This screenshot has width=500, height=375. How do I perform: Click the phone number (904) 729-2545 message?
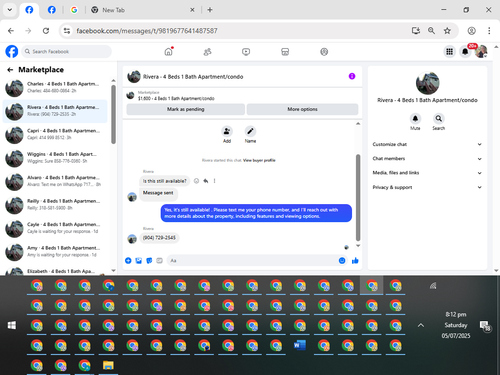[159, 238]
